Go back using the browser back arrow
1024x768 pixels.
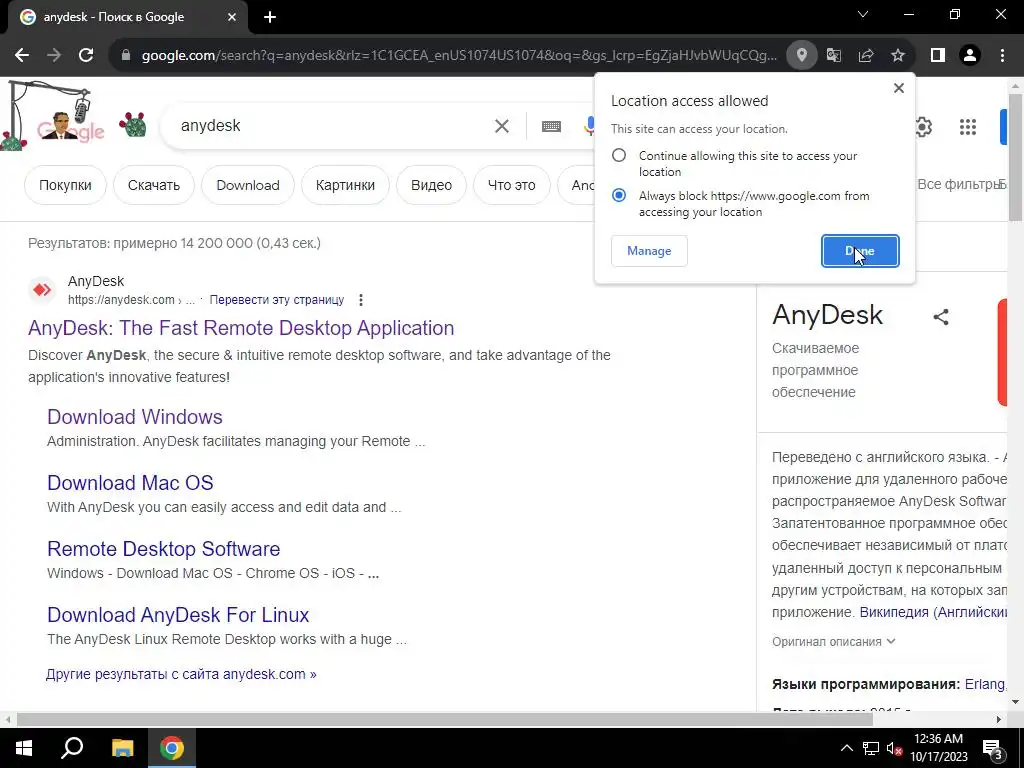click(22, 56)
